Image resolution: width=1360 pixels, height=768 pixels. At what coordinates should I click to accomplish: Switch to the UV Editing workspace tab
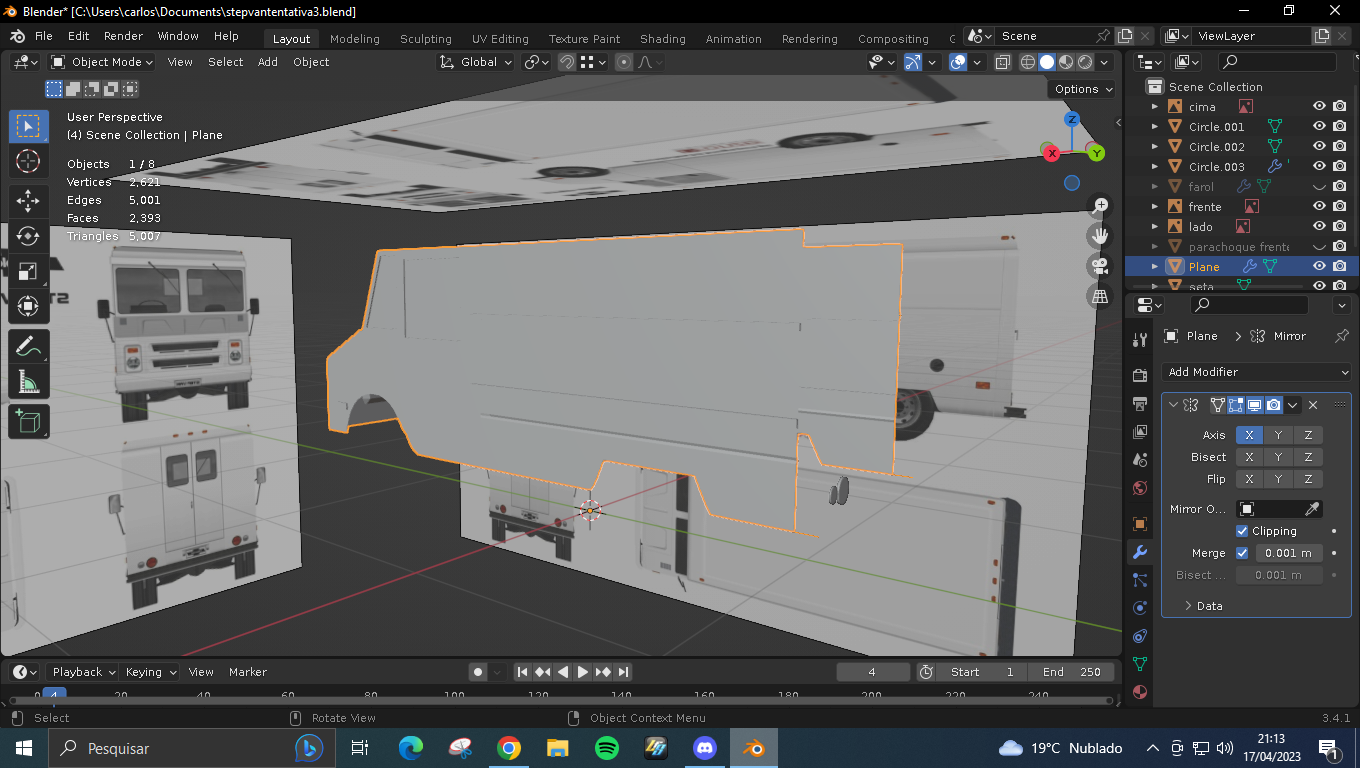[x=500, y=39]
